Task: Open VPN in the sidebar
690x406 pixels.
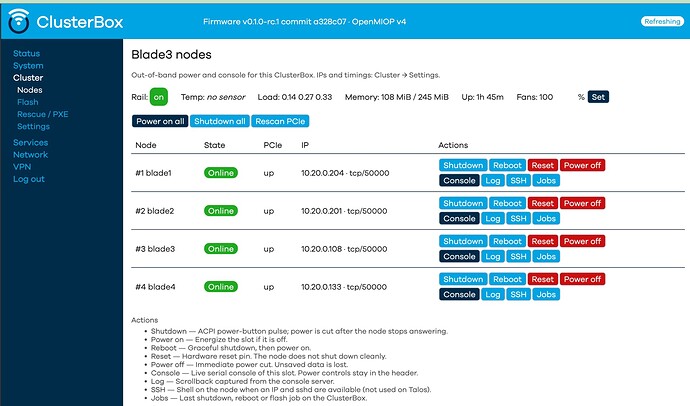Action: click(22, 167)
